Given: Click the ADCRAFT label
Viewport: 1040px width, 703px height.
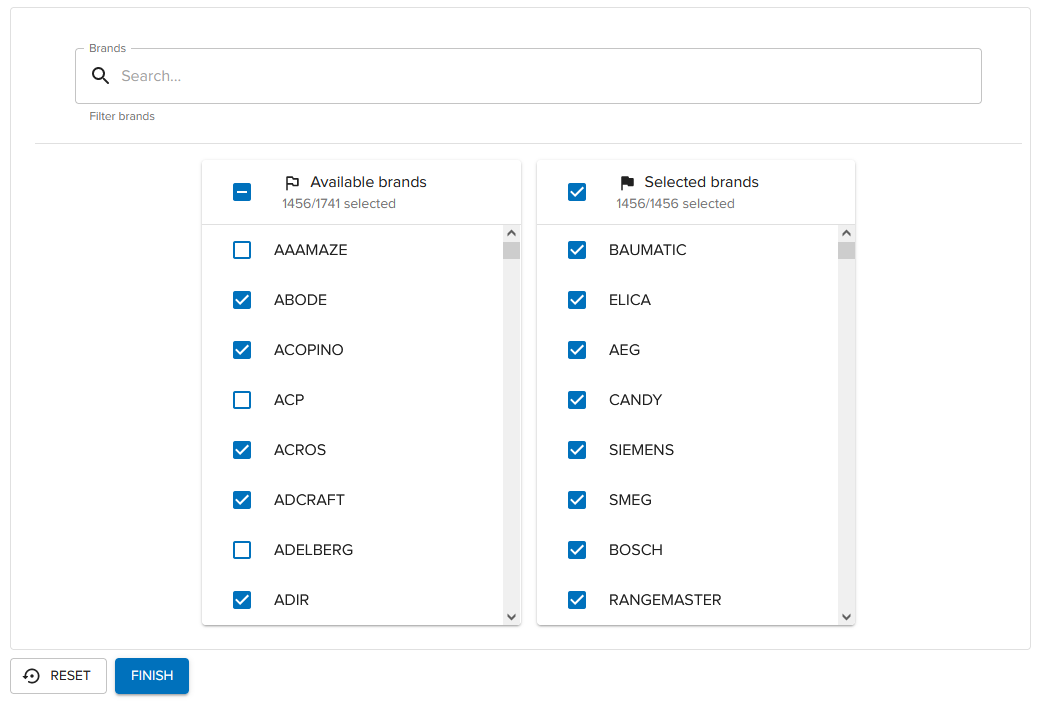Looking at the screenshot, I should (x=309, y=500).
